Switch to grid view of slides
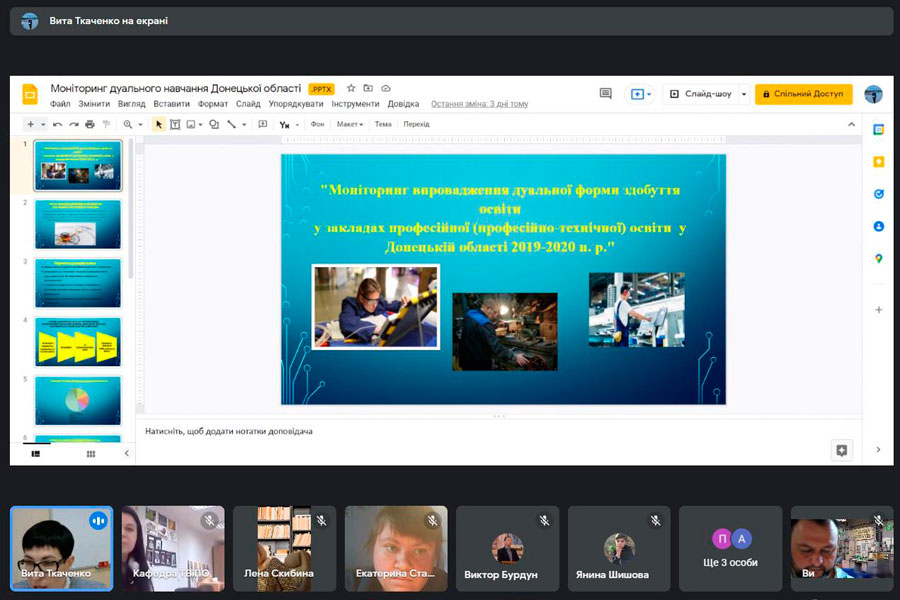Viewport: 900px width, 600px height. (x=91, y=453)
